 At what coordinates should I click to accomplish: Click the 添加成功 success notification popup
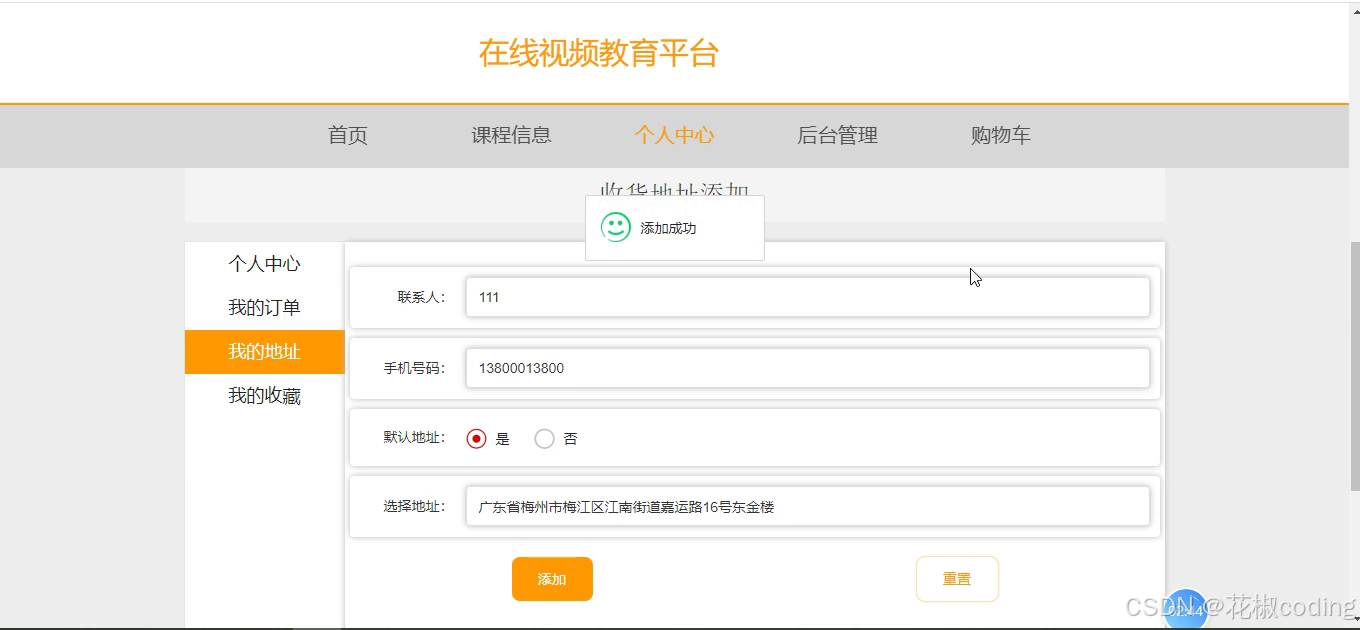click(x=675, y=228)
